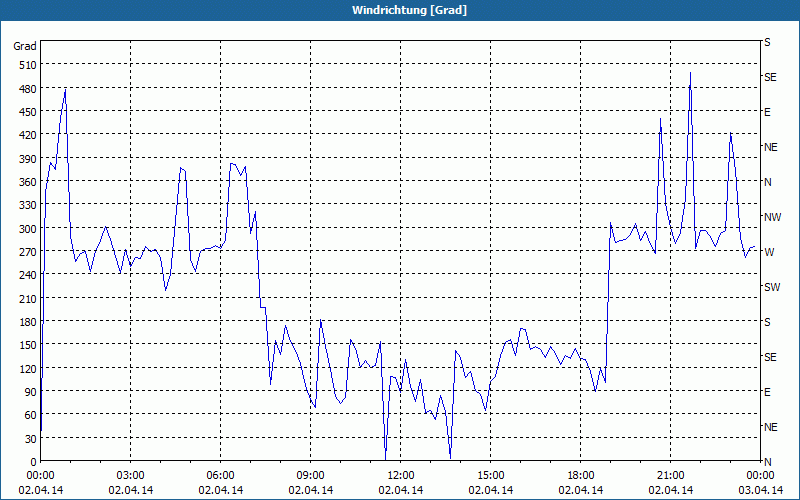The width and height of the screenshot is (800, 500).
Task: Click the 12:00 time label
Action: (x=401, y=476)
